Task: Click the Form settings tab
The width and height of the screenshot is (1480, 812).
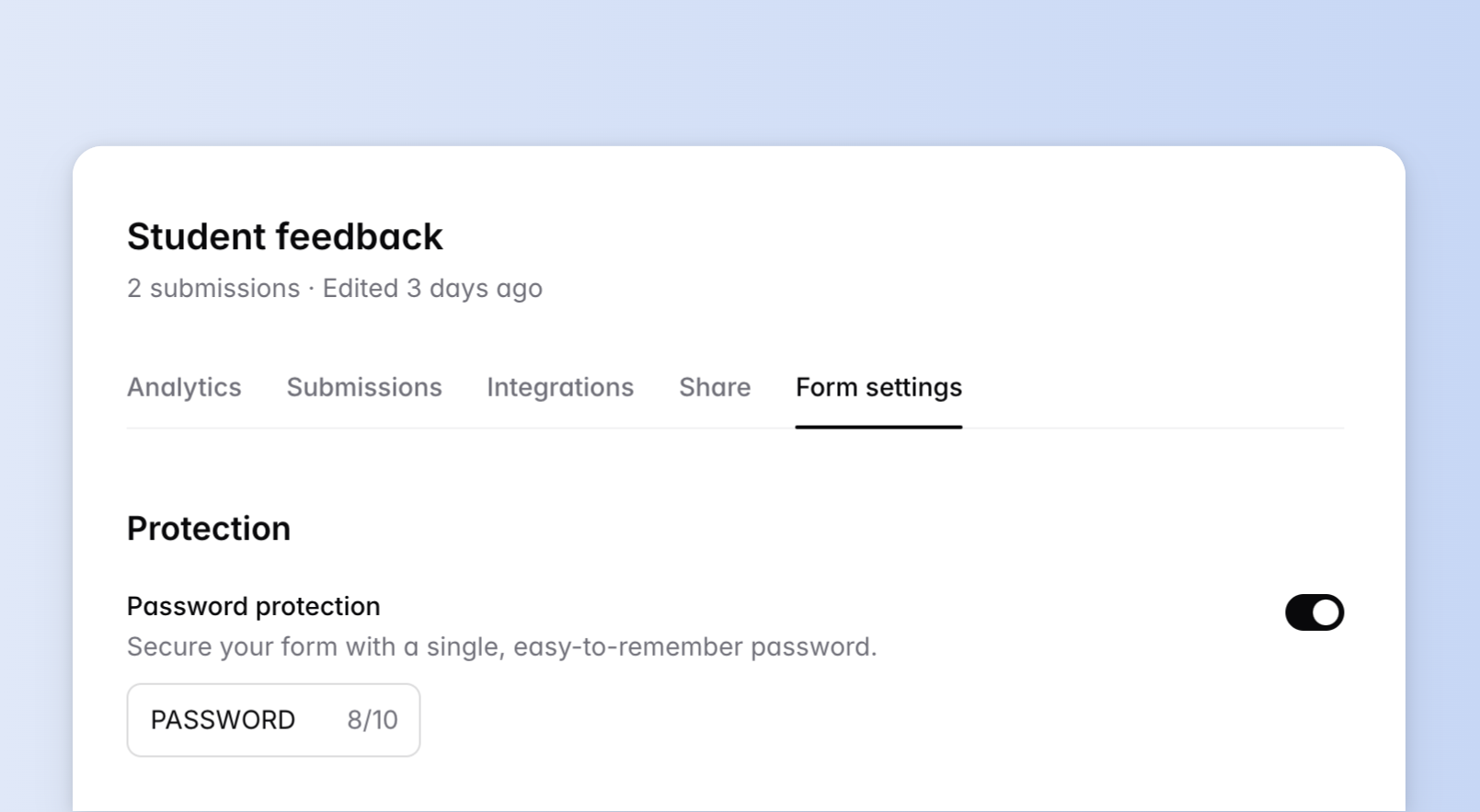Action: pos(878,387)
